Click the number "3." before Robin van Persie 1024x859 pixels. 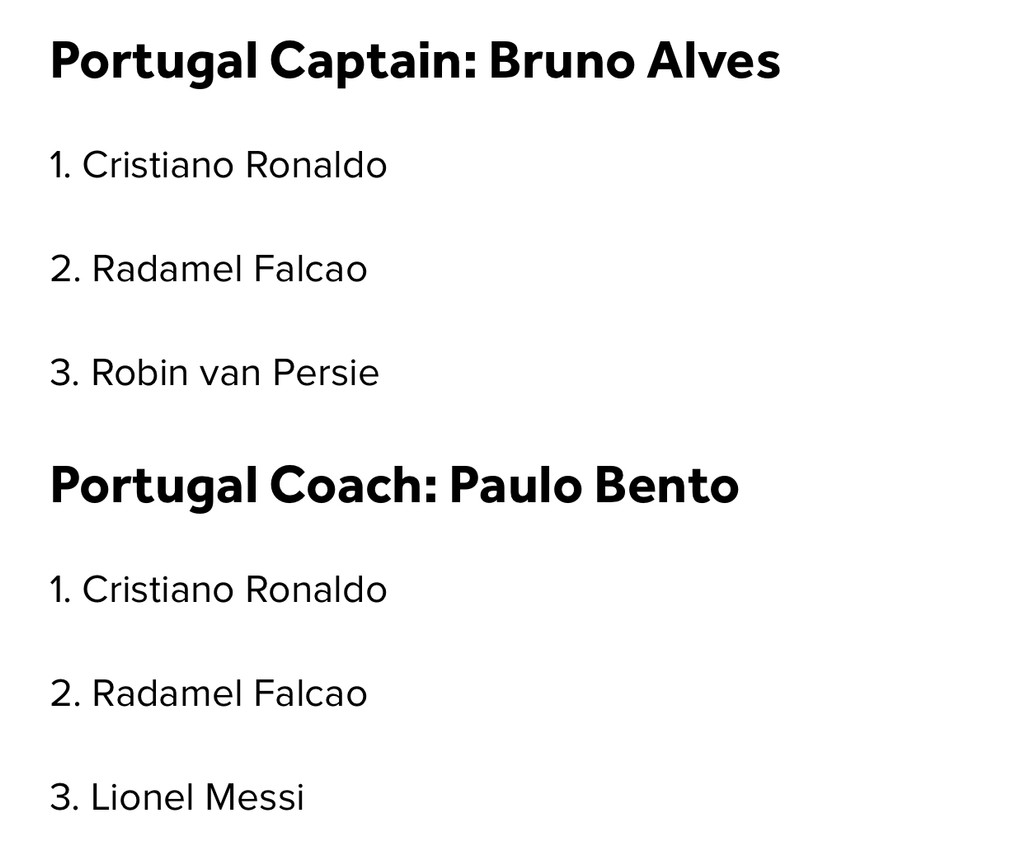(64, 373)
